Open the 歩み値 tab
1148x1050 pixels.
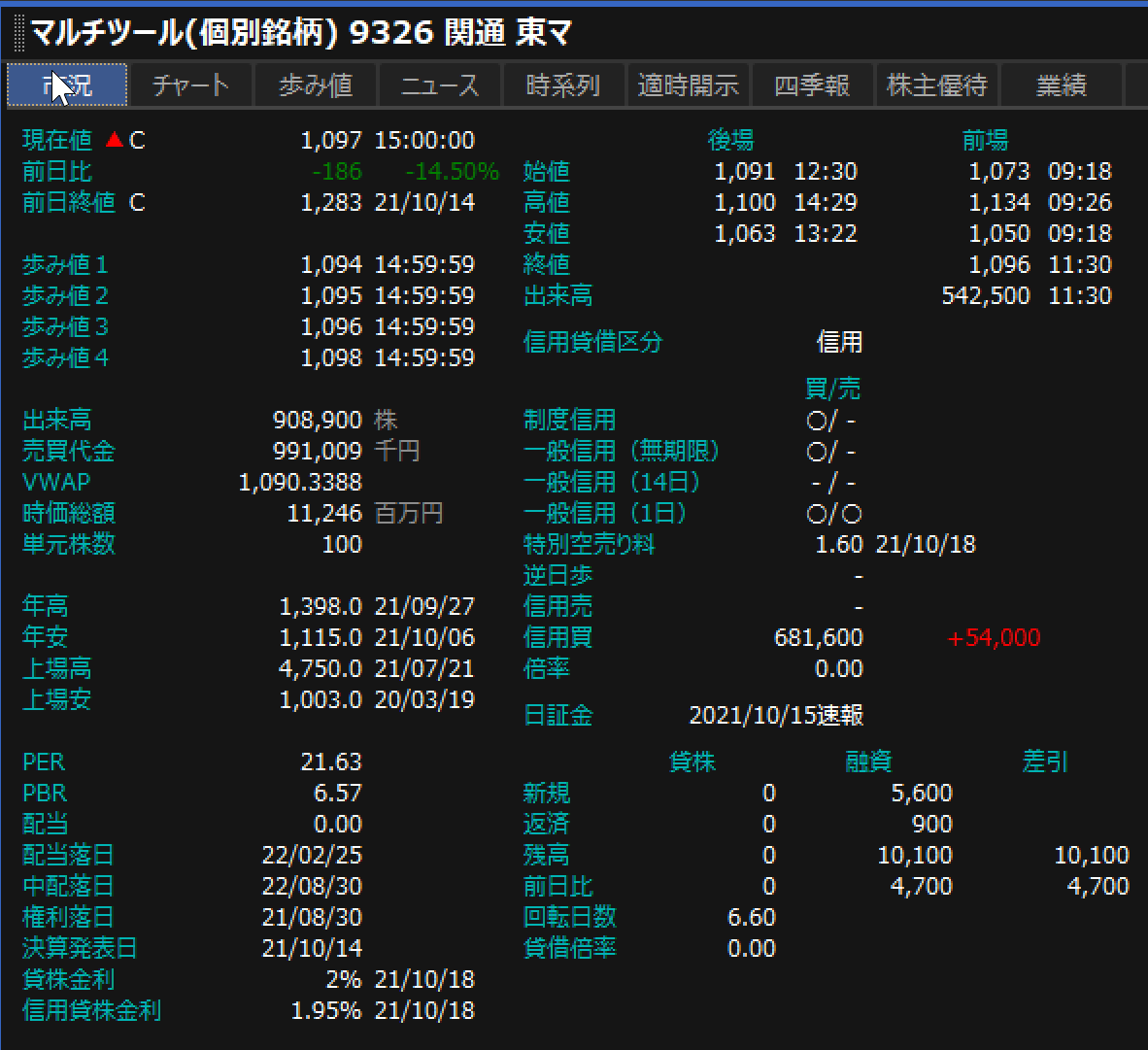[x=316, y=85]
